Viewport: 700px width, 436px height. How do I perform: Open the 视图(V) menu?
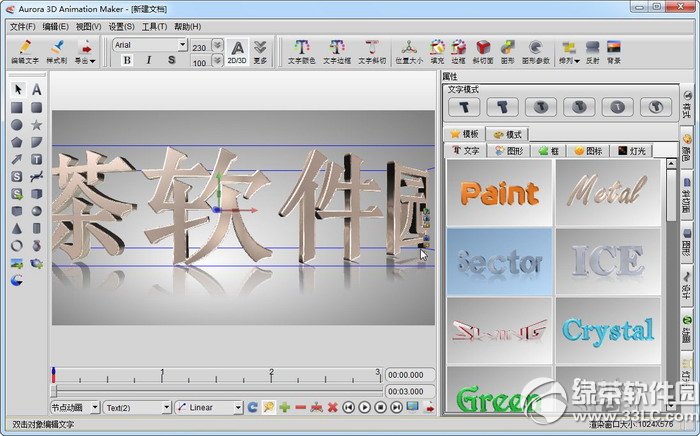coord(88,27)
